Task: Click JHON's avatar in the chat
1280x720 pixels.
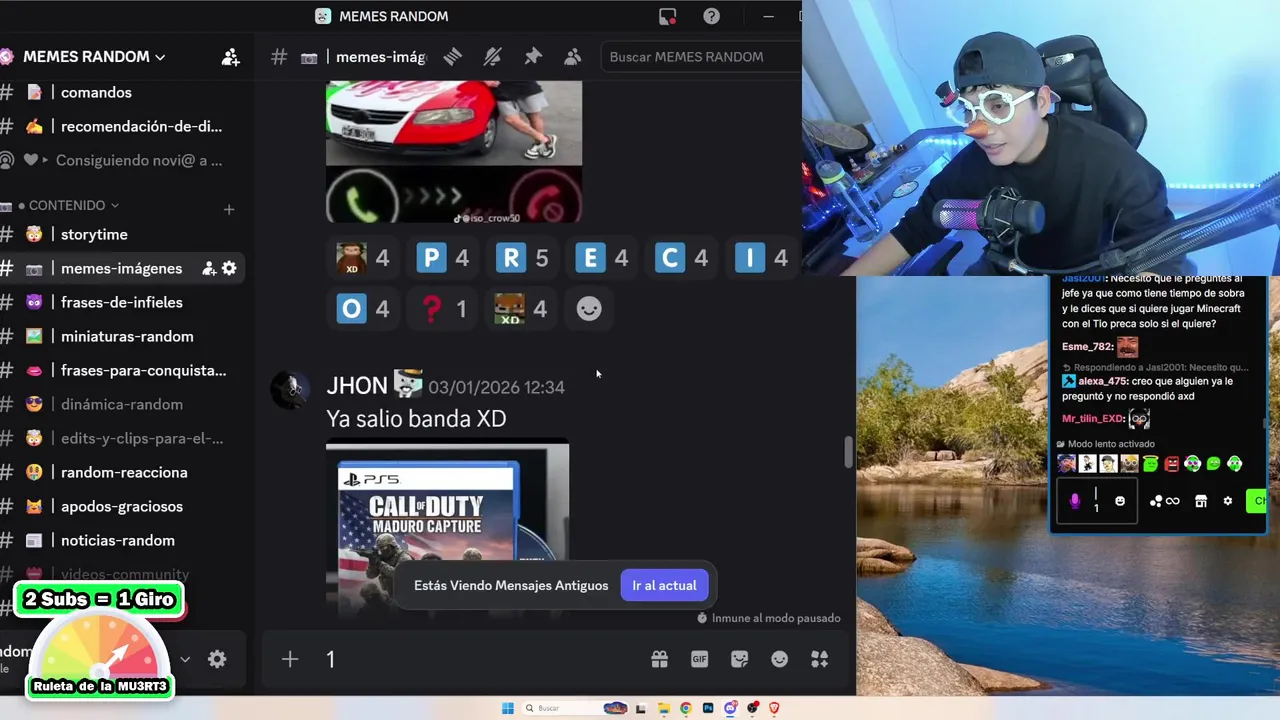Action: pos(290,390)
